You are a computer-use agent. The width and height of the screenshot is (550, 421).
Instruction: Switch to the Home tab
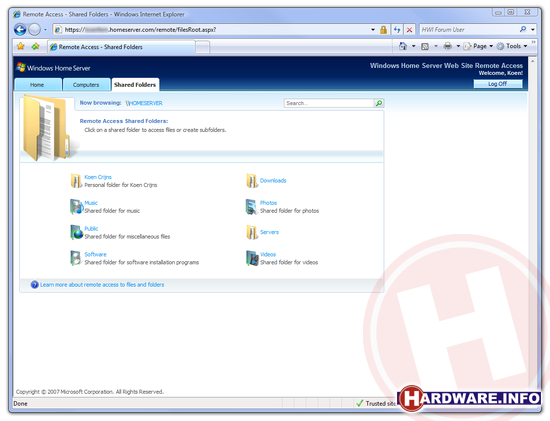pyautogui.click(x=37, y=85)
